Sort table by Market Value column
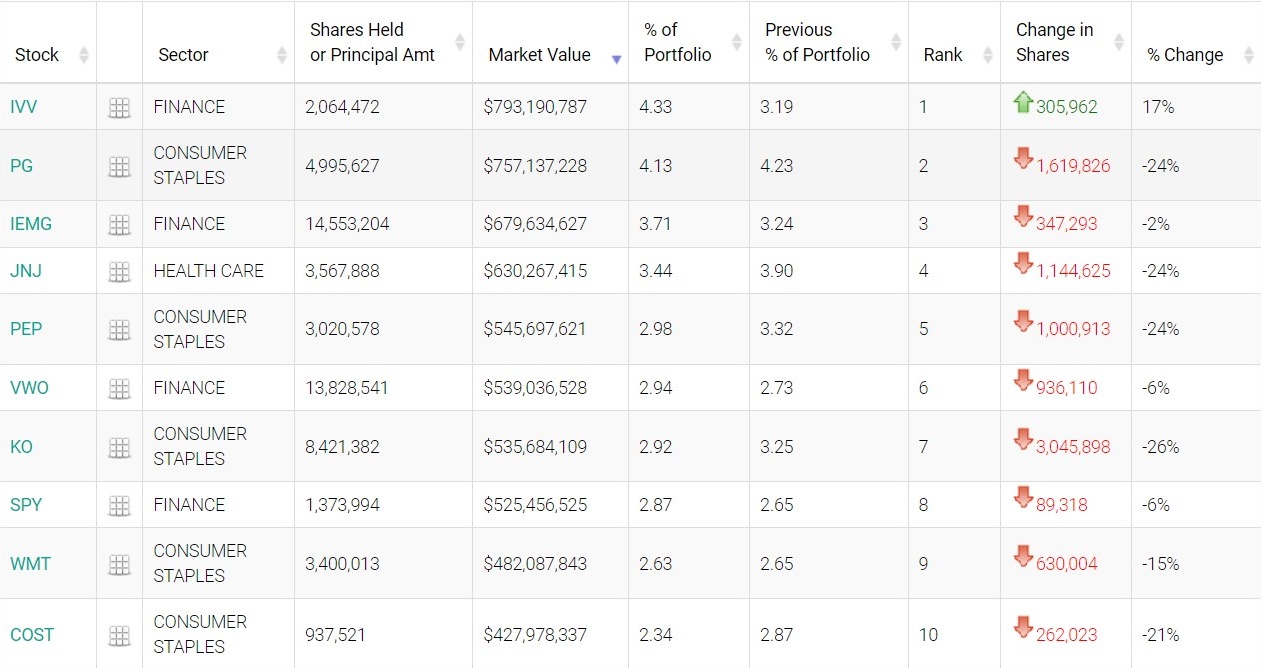The height and width of the screenshot is (668, 1261). 540,55
